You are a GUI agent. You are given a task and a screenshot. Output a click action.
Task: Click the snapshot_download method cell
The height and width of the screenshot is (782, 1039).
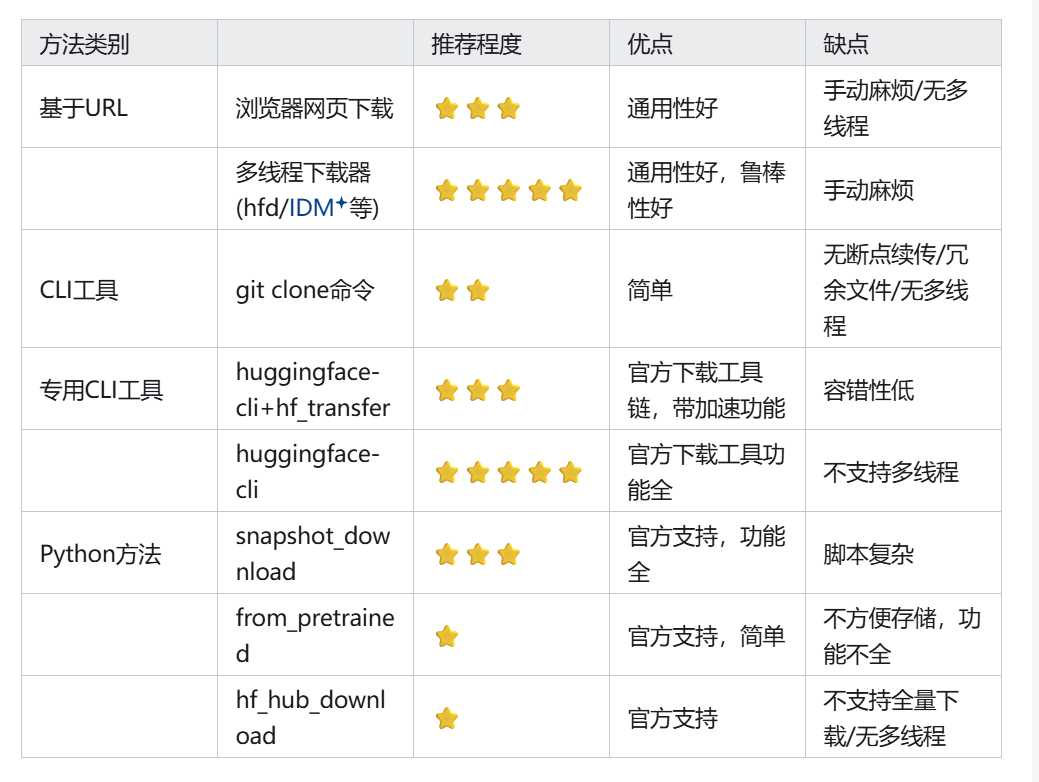point(315,553)
